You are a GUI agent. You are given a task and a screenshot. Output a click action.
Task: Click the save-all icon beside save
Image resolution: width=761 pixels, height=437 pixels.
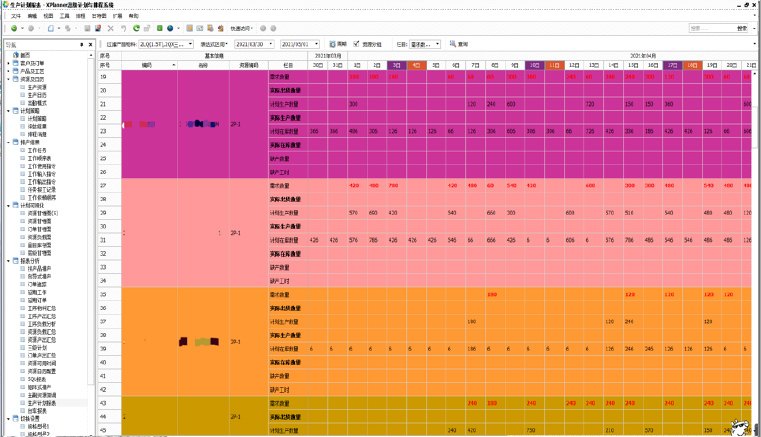[98, 29]
